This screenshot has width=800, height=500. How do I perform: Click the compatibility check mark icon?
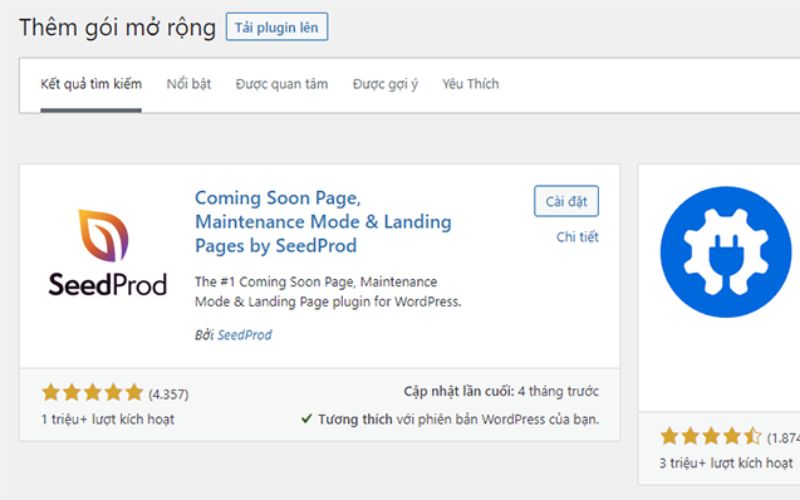(306, 419)
